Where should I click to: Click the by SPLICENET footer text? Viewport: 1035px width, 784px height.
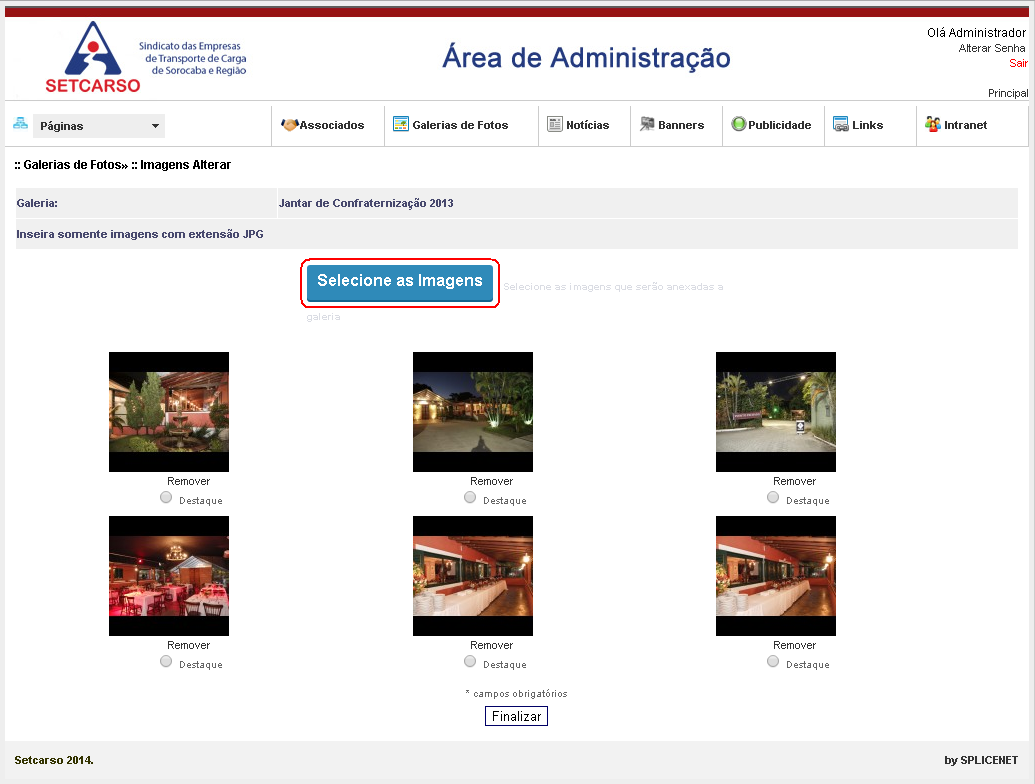pos(981,760)
